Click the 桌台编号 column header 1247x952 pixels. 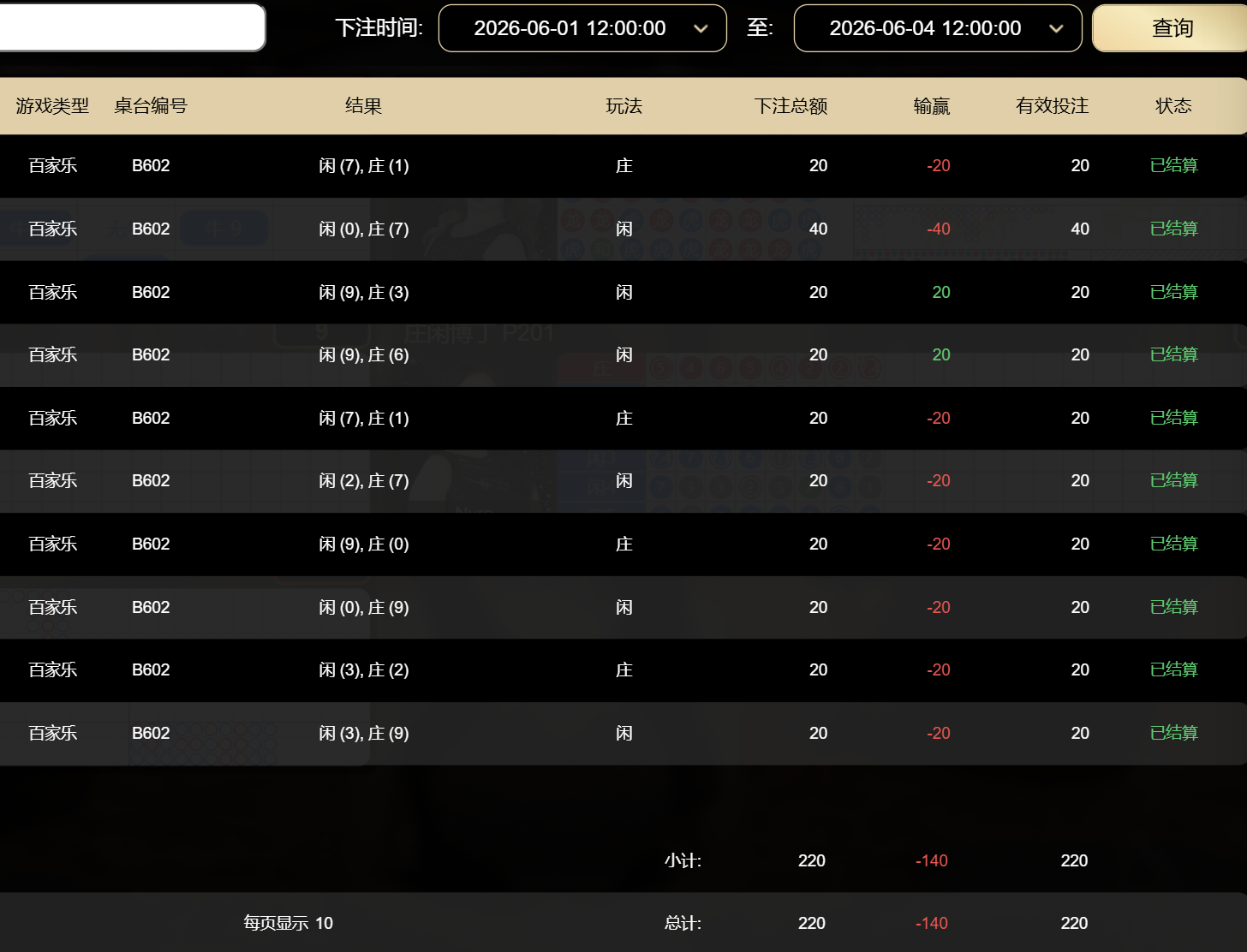click(x=151, y=106)
